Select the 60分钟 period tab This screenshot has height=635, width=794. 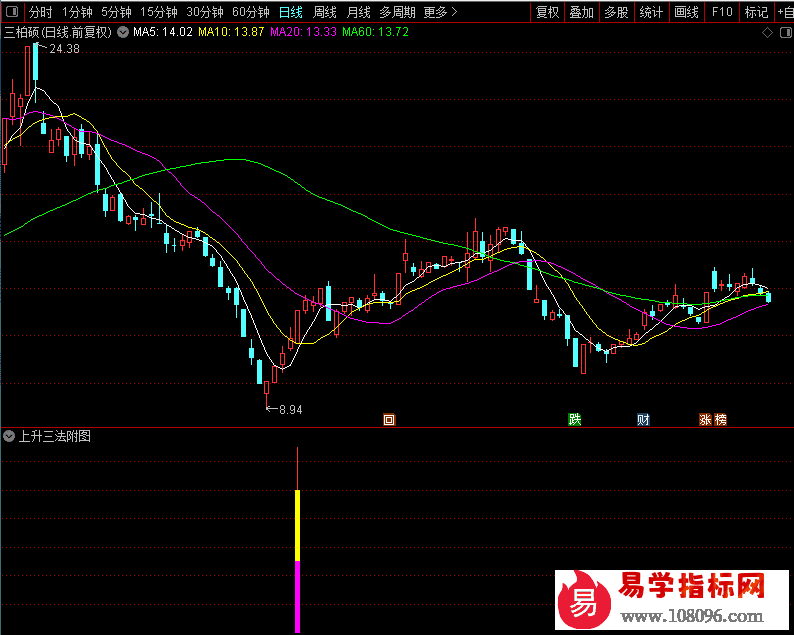(x=250, y=13)
